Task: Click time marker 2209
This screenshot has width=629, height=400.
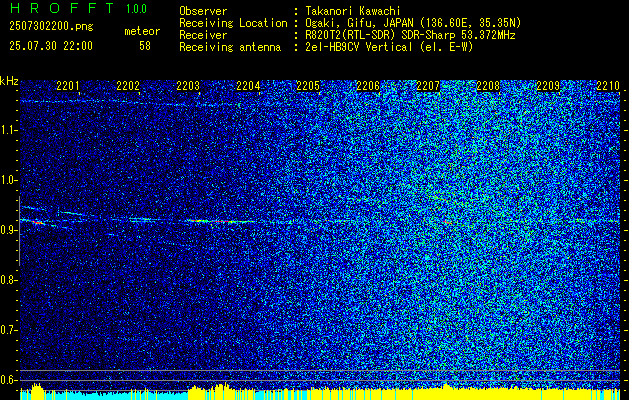Action: point(548,86)
